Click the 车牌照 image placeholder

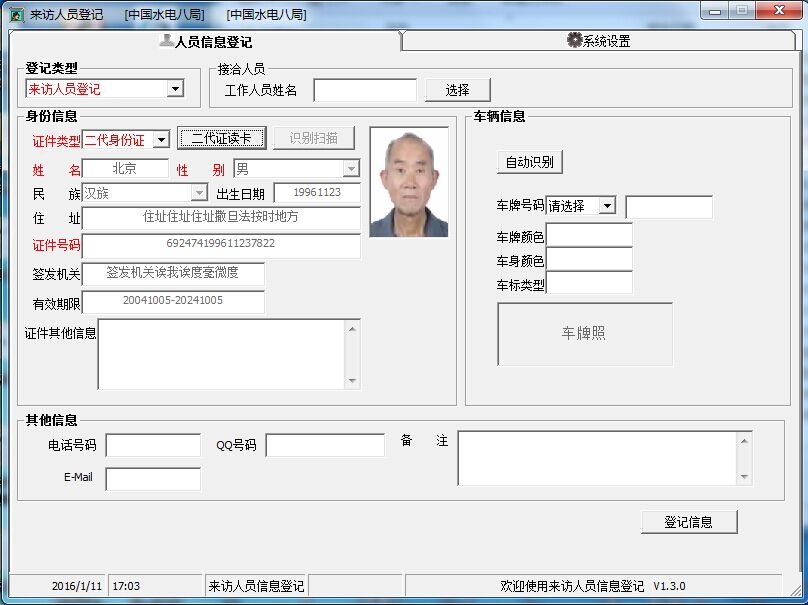[x=584, y=334]
